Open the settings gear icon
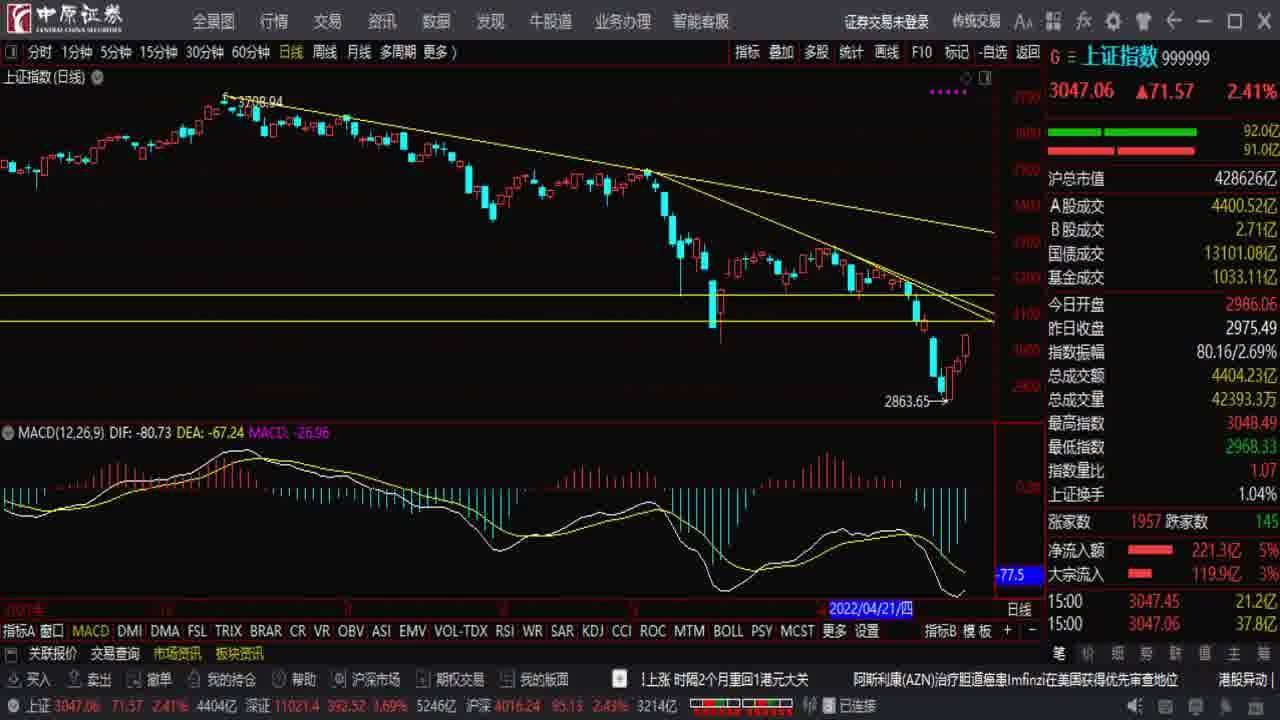 click(1114, 21)
